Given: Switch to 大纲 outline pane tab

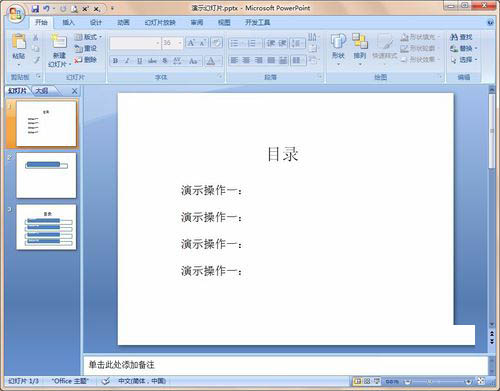Looking at the screenshot, I should click(42, 91).
